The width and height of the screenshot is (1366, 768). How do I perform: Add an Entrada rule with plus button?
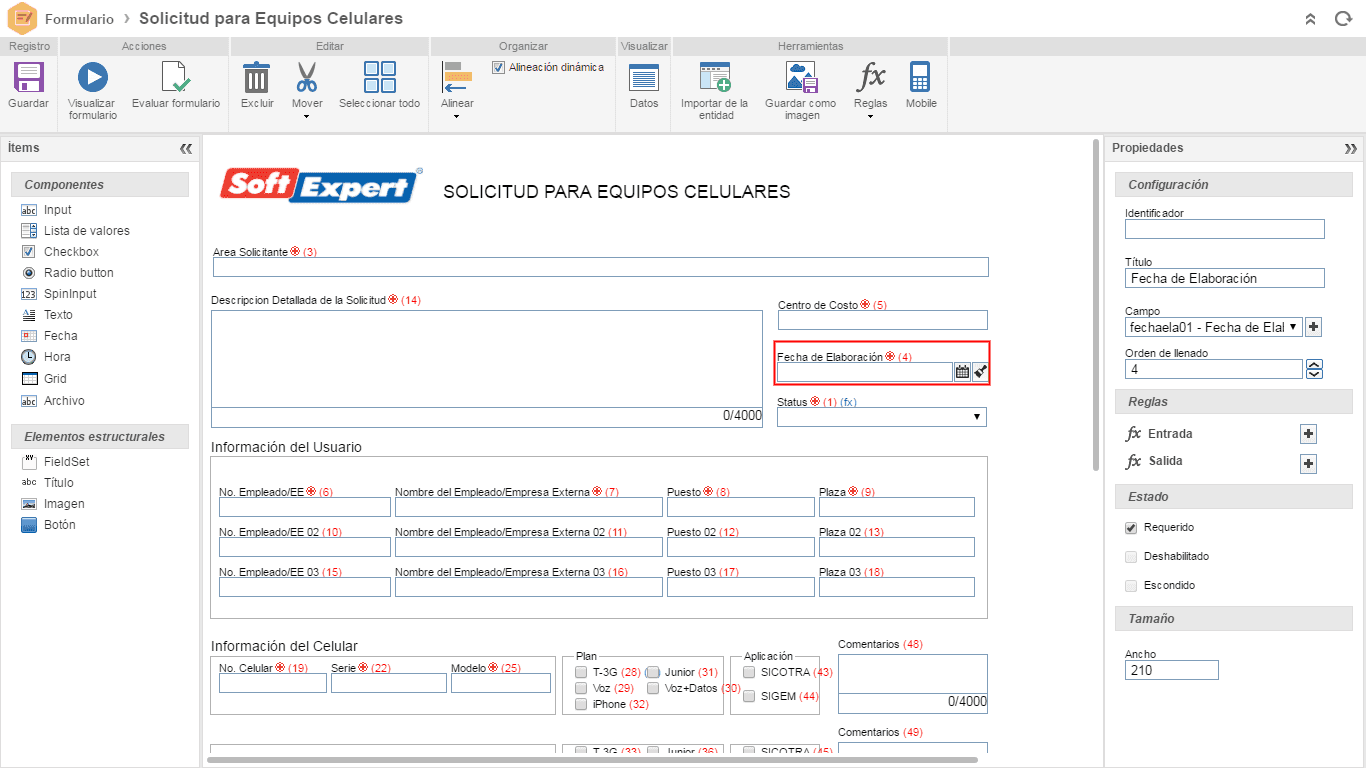[1308, 434]
